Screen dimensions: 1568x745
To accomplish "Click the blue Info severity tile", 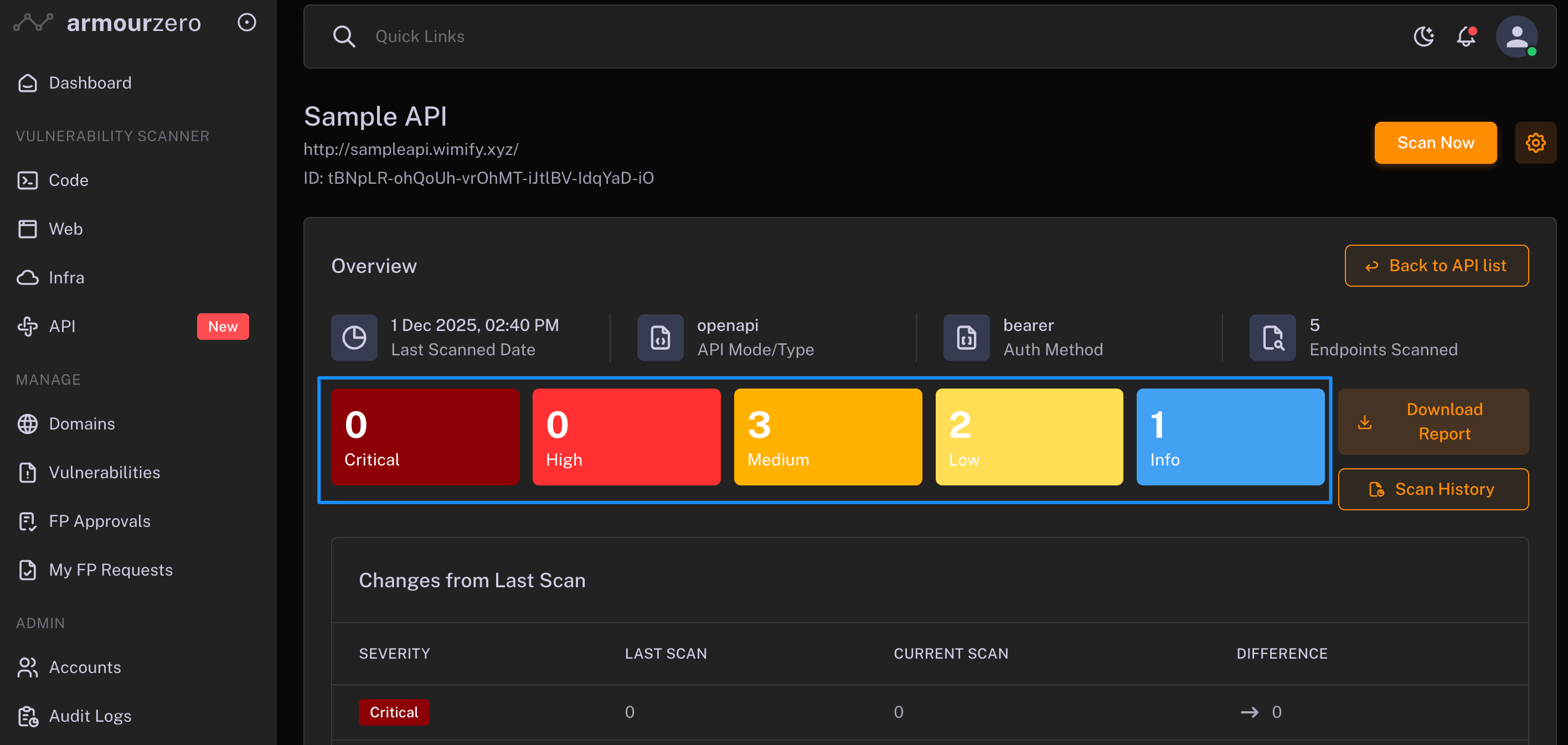I will point(1230,437).
